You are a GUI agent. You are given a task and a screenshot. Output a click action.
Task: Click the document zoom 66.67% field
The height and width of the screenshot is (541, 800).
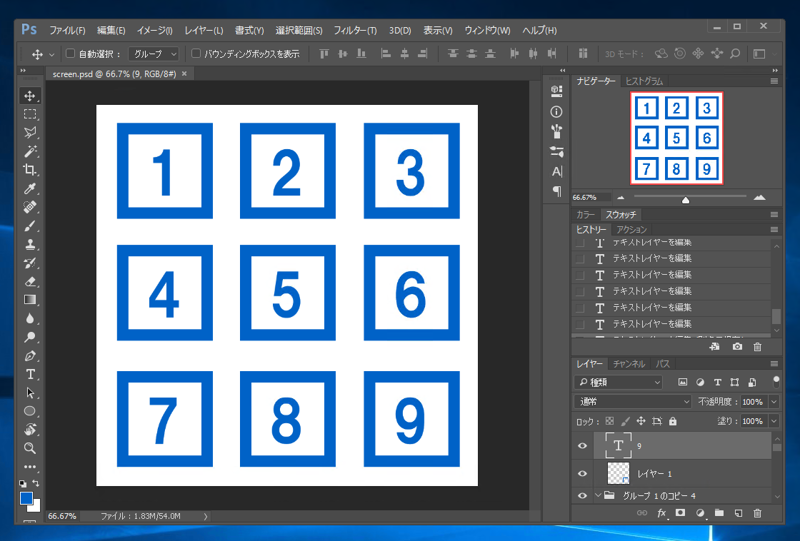62,516
